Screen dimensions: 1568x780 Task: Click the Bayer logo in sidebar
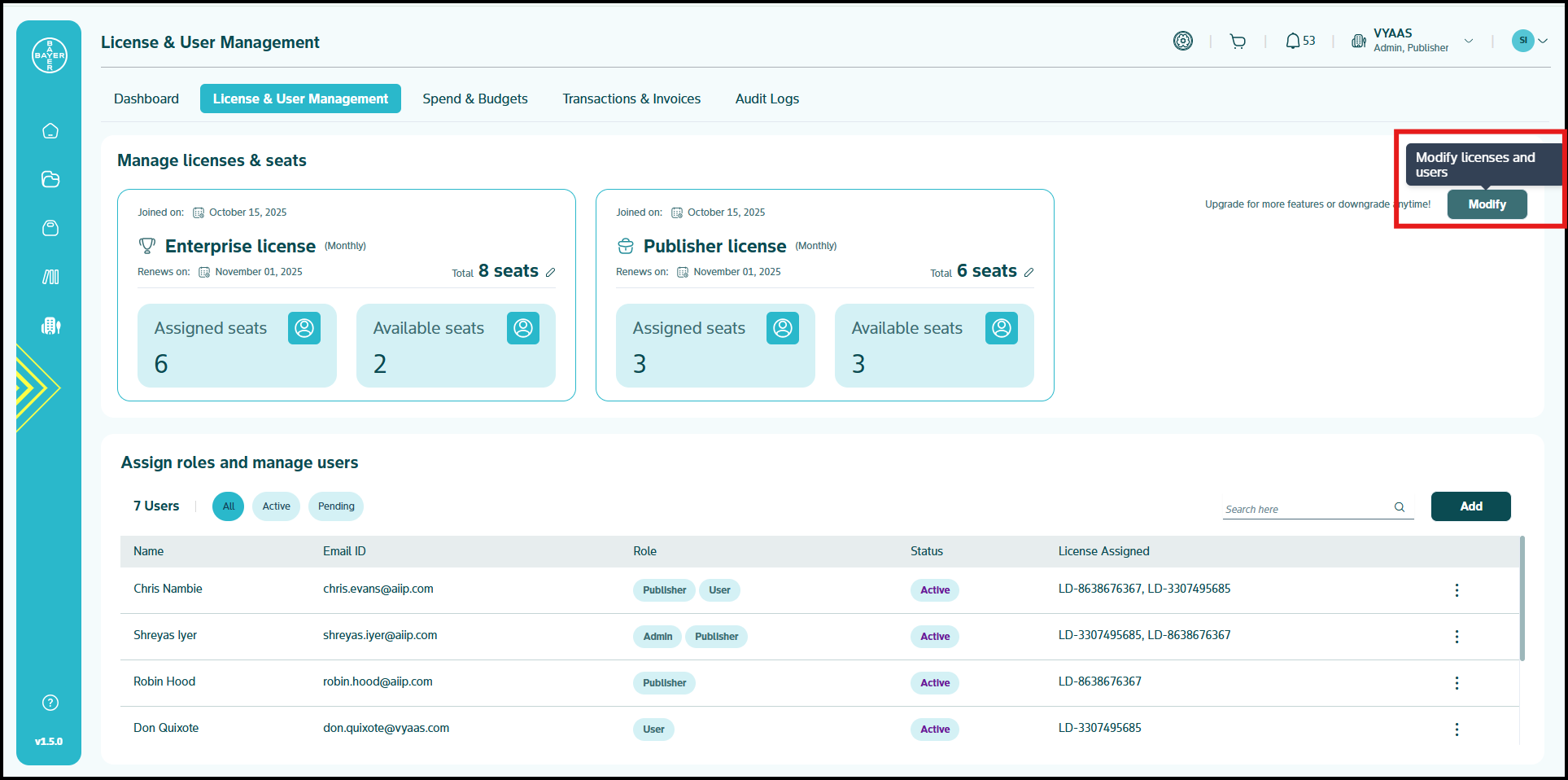coord(50,55)
